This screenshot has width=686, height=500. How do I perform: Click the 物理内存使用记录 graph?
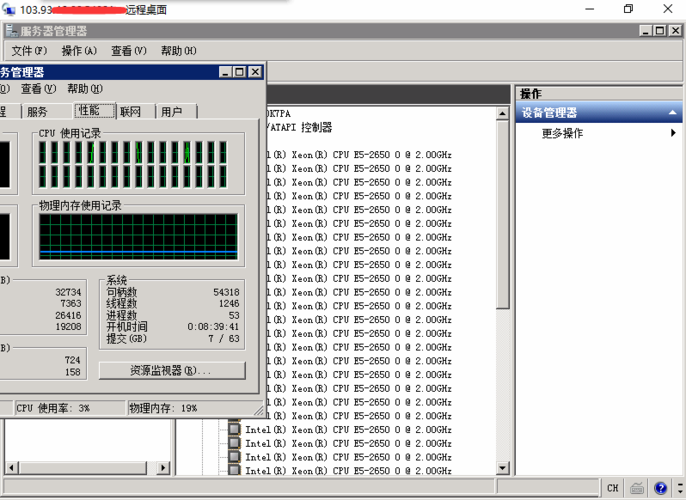click(138, 237)
